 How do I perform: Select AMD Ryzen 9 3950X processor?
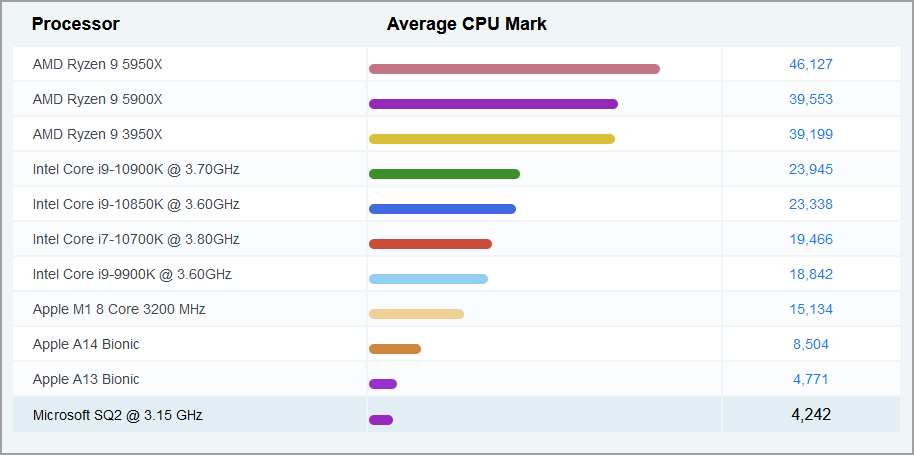[97, 134]
